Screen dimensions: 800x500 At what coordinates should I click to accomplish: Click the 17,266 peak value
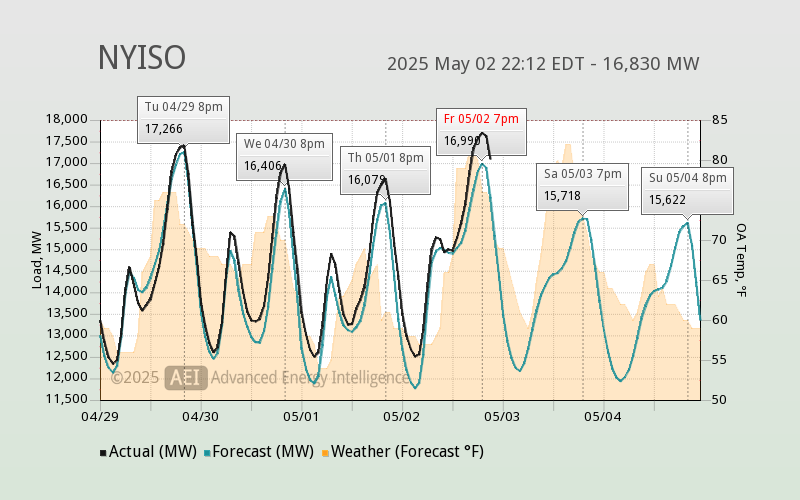[164, 129]
